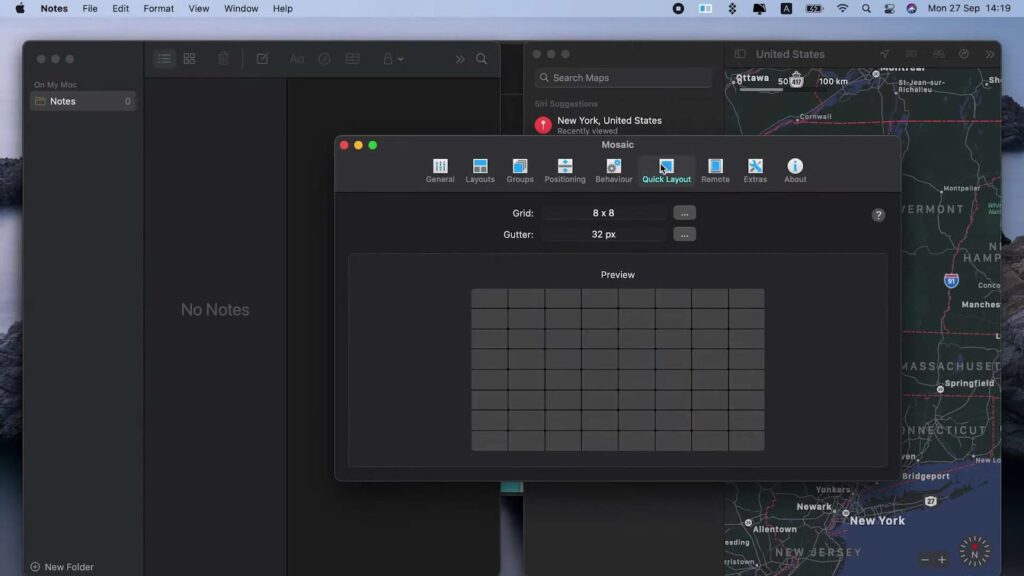This screenshot has height=576, width=1024.
Task: Select the Notes folder in sidebar
Action: 83,101
